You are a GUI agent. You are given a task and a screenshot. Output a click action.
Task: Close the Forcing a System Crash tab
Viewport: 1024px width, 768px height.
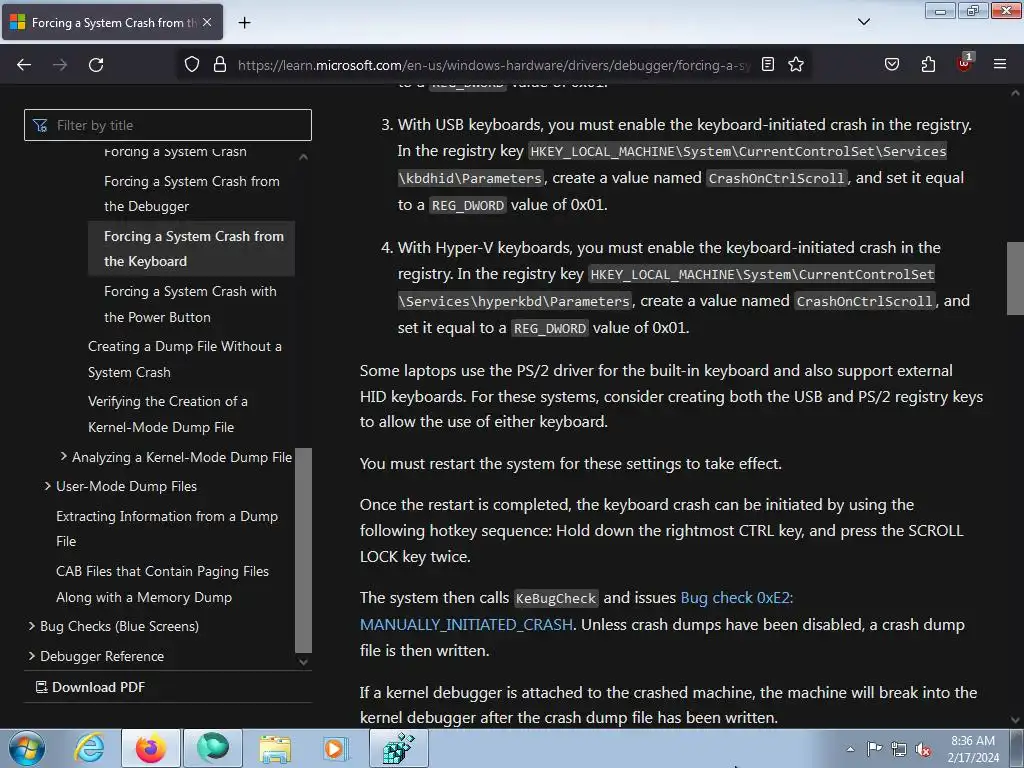207,22
